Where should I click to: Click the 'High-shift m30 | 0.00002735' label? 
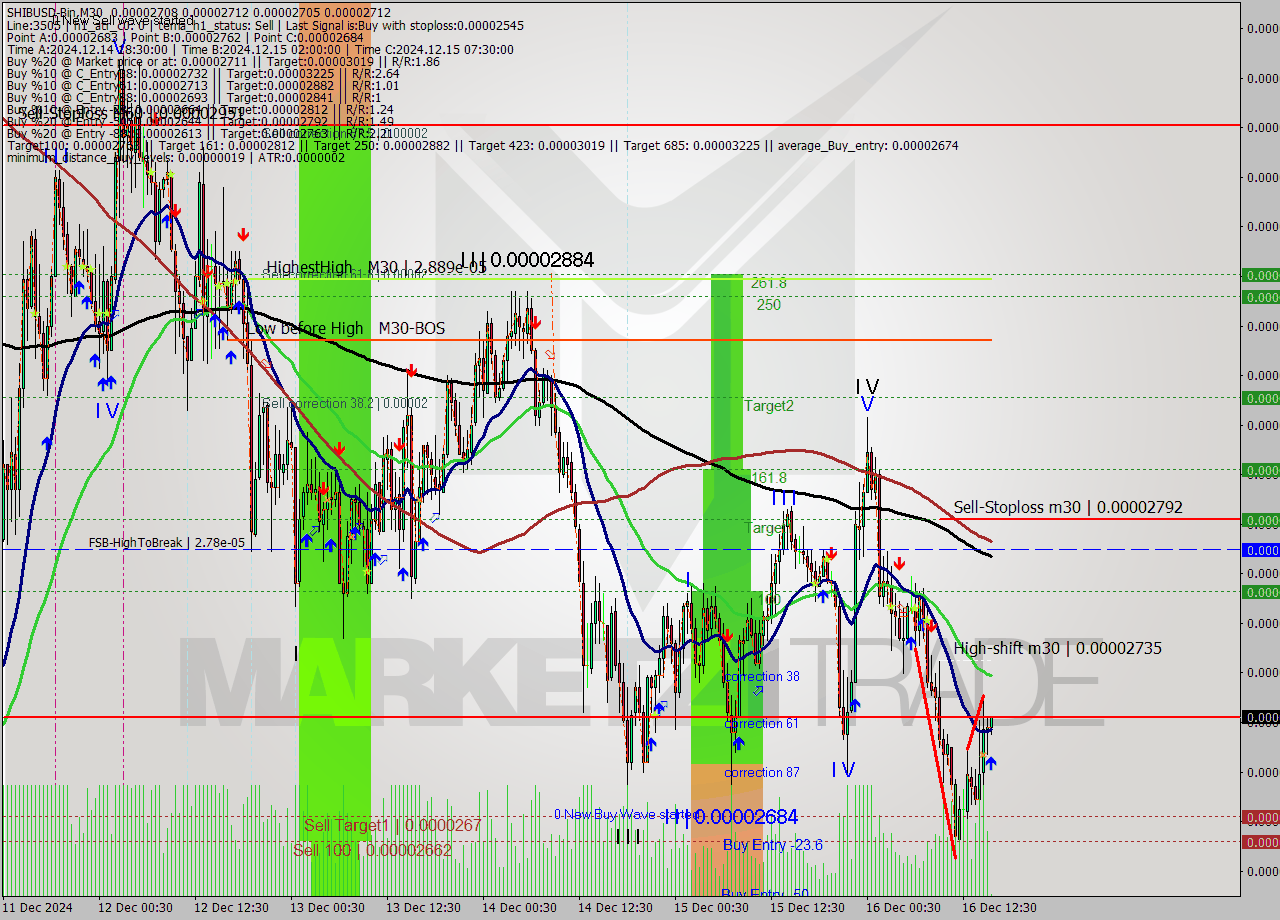point(1058,648)
